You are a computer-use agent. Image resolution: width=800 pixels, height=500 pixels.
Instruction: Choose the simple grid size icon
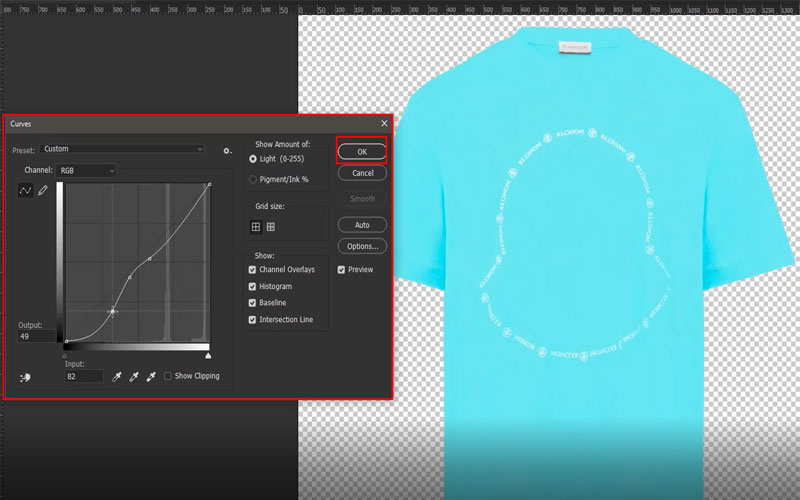click(256, 227)
